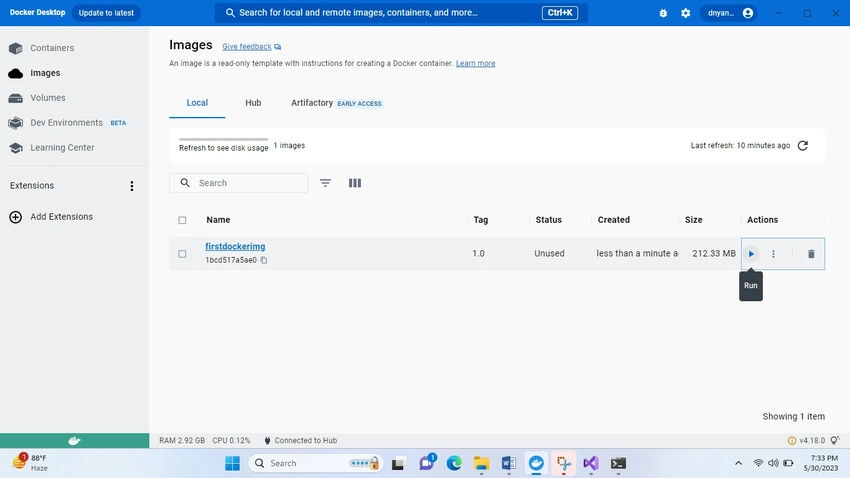
Task: Click the disk usage progress bar
Action: pos(223,139)
